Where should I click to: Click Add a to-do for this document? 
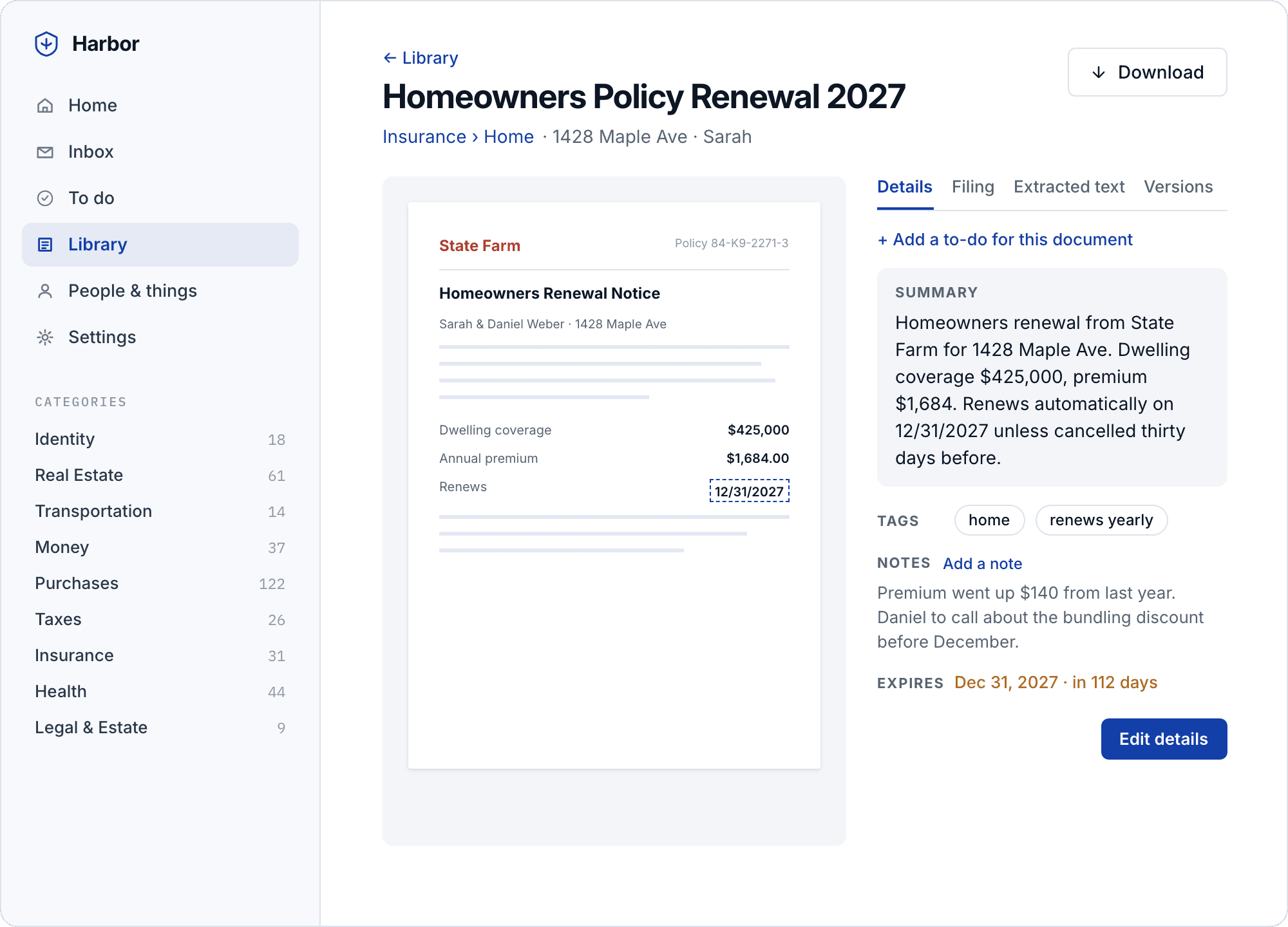pos(1005,239)
